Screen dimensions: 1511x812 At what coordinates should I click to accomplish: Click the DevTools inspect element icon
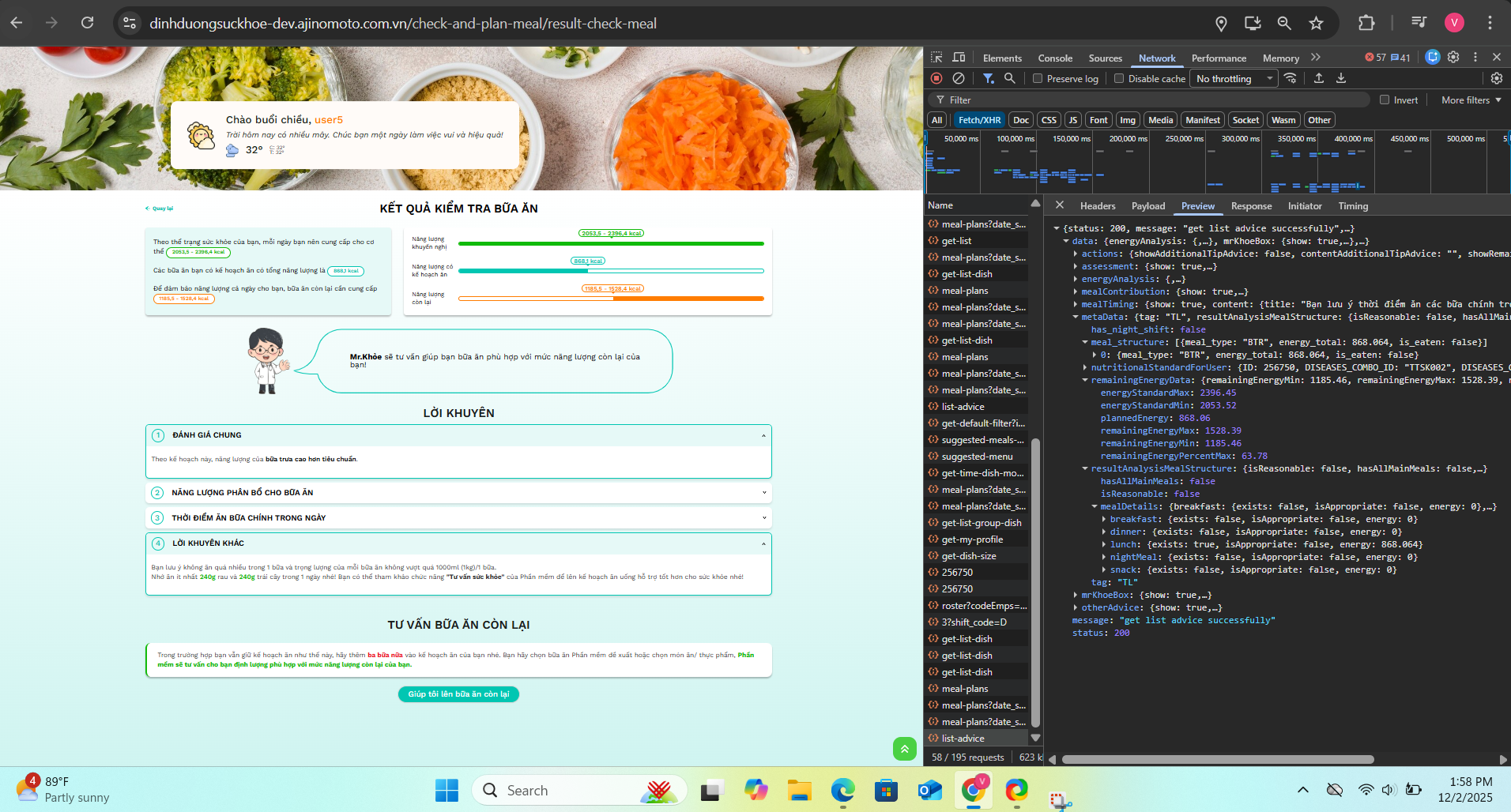tap(936, 58)
